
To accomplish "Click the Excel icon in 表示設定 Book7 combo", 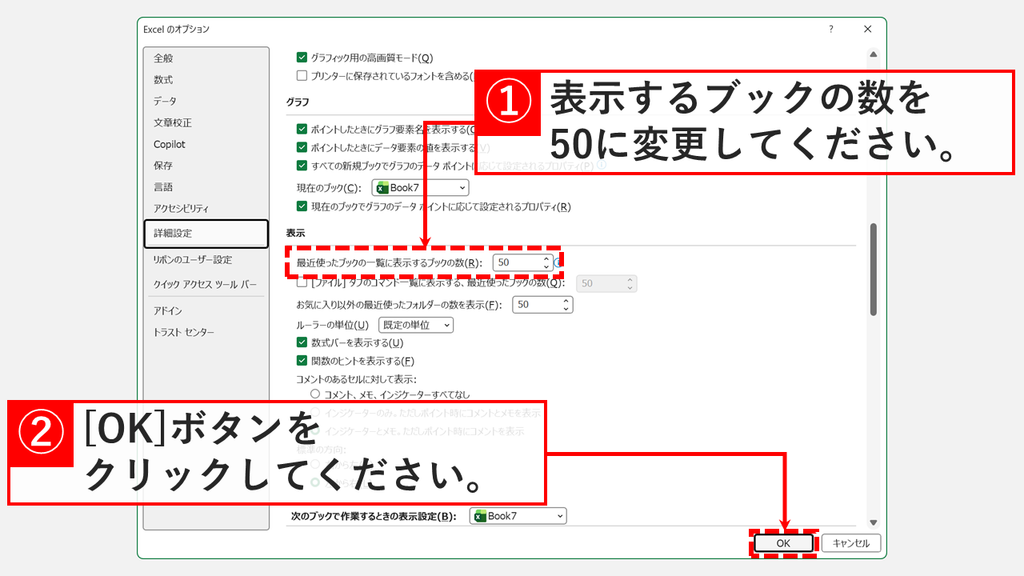I will coord(480,516).
